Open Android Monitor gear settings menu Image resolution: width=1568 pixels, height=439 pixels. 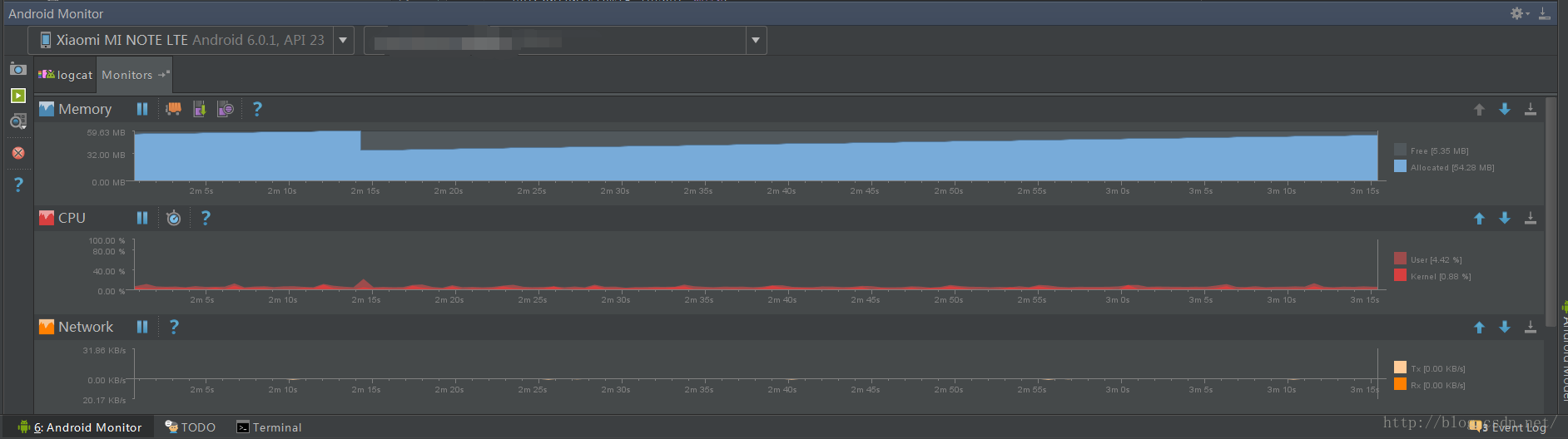pyautogui.click(x=1520, y=13)
